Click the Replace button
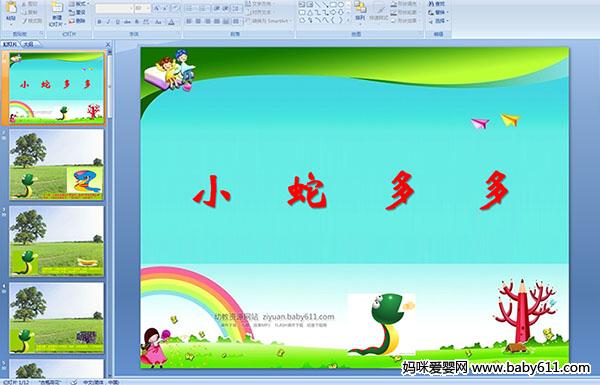 point(437,12)
